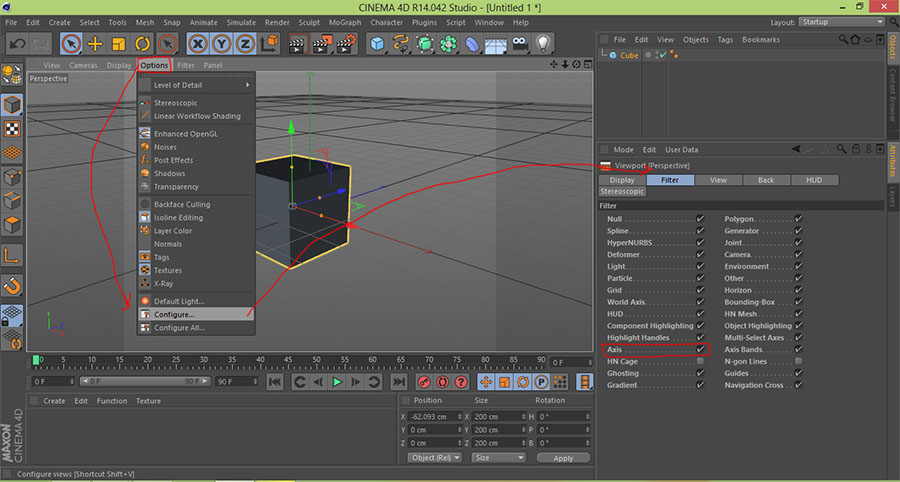This screenshot has height=482, width=900.
Task: Adjust the H rotation stepper arrows
Action: click(588, 417)
